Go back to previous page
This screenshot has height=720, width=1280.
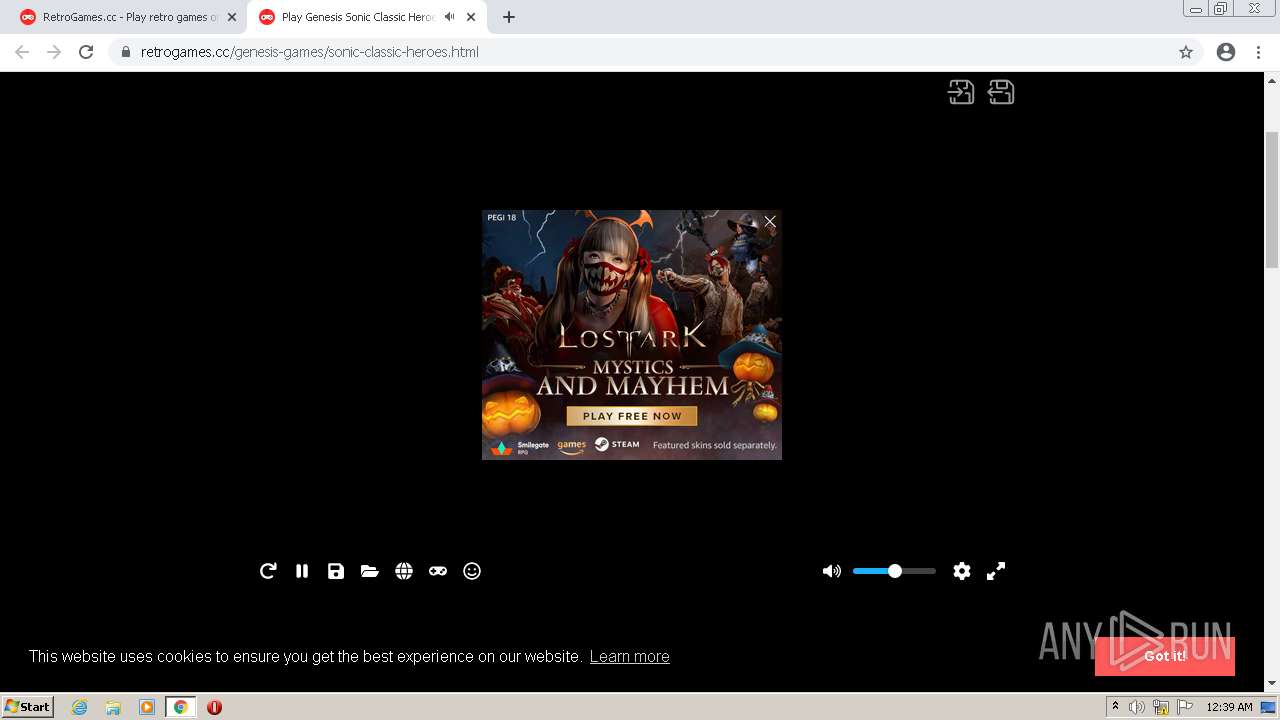(22, 52)
